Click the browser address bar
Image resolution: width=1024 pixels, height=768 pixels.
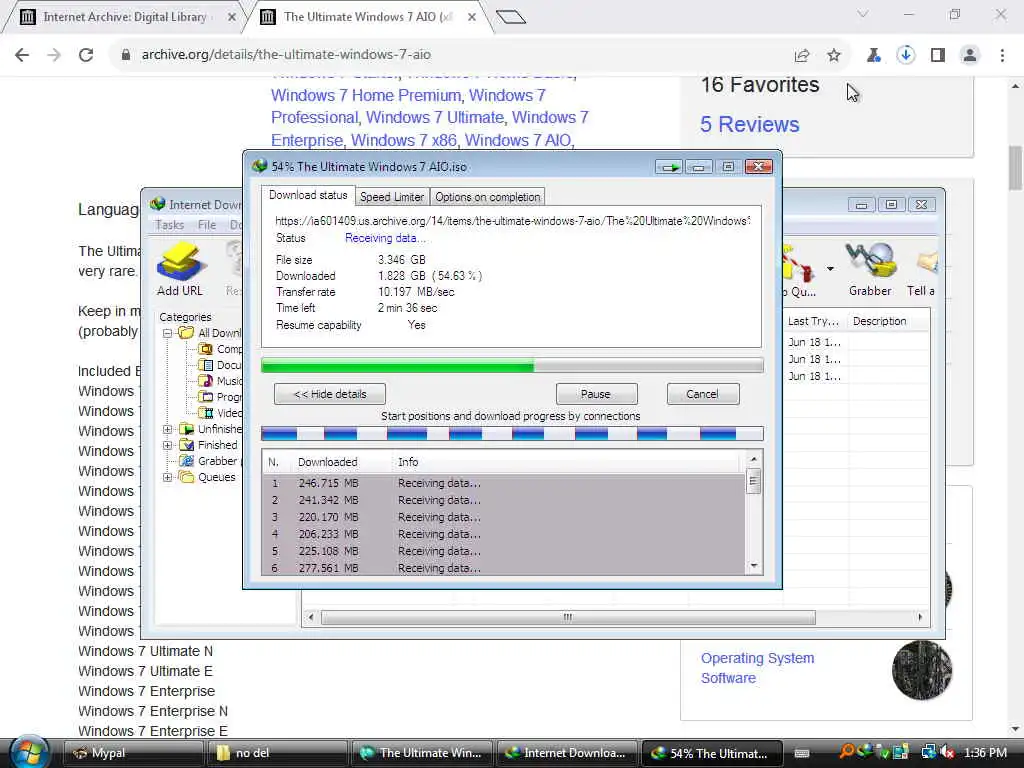pyautogui.click(x=451, y=55)
